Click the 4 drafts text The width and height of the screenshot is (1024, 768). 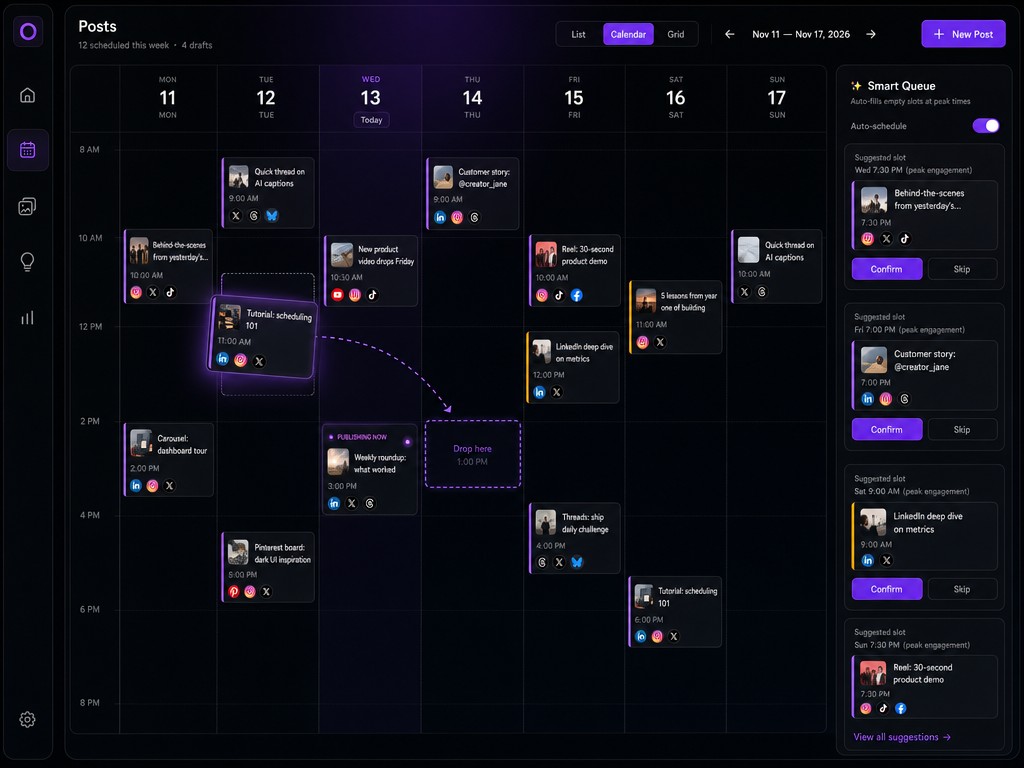click(x=197, y=45)
